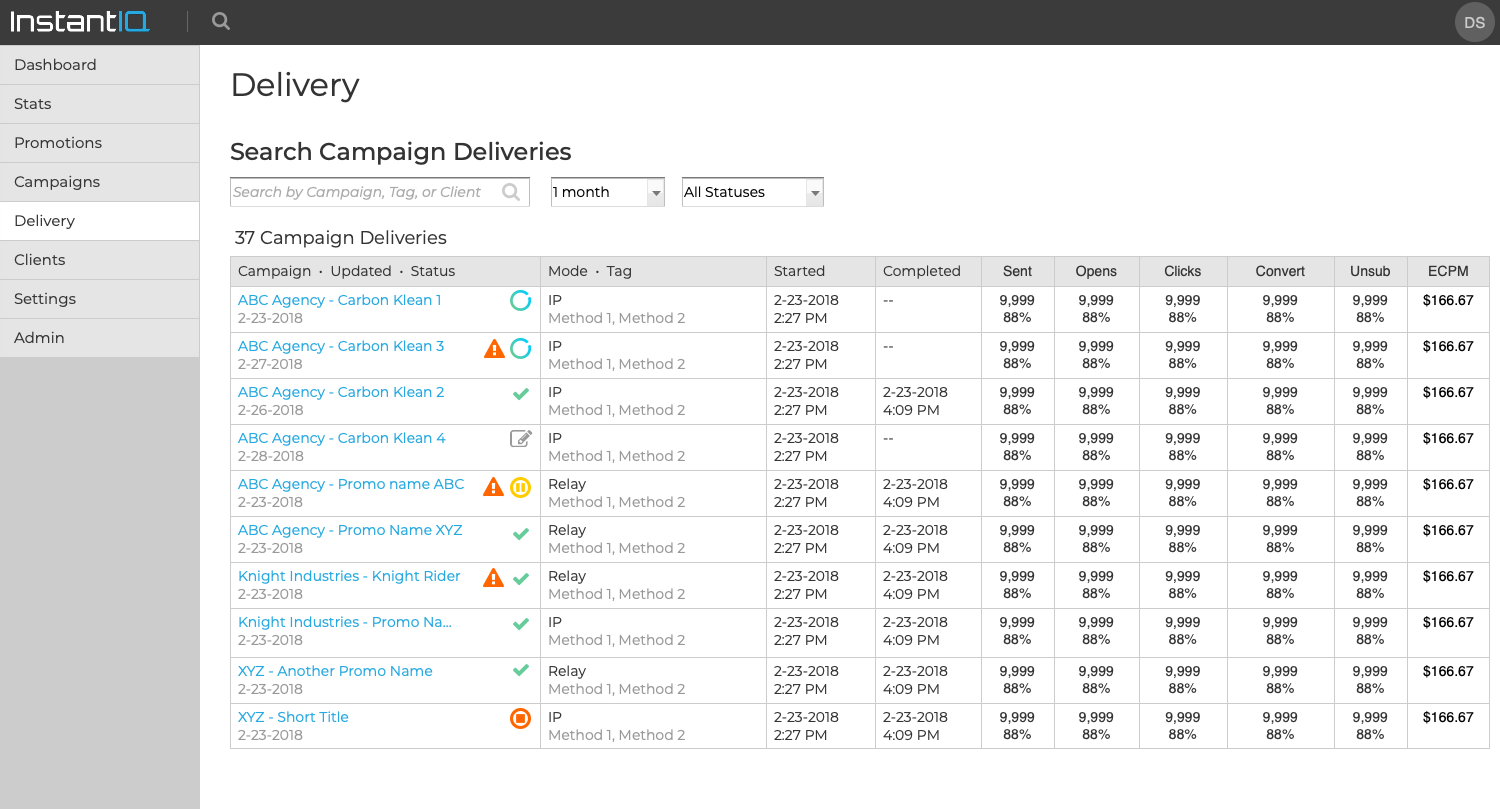Open the 1 month timeframe dropdown
The image size is (1500, 809).
(x=607, y=191)
